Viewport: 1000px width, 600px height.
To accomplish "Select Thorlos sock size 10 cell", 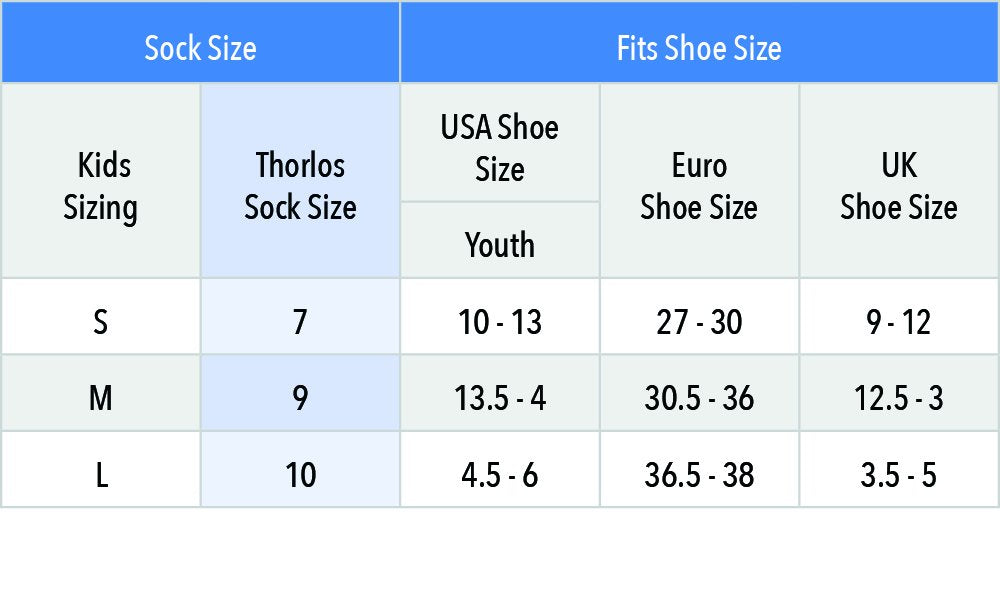I will [300, 474].
